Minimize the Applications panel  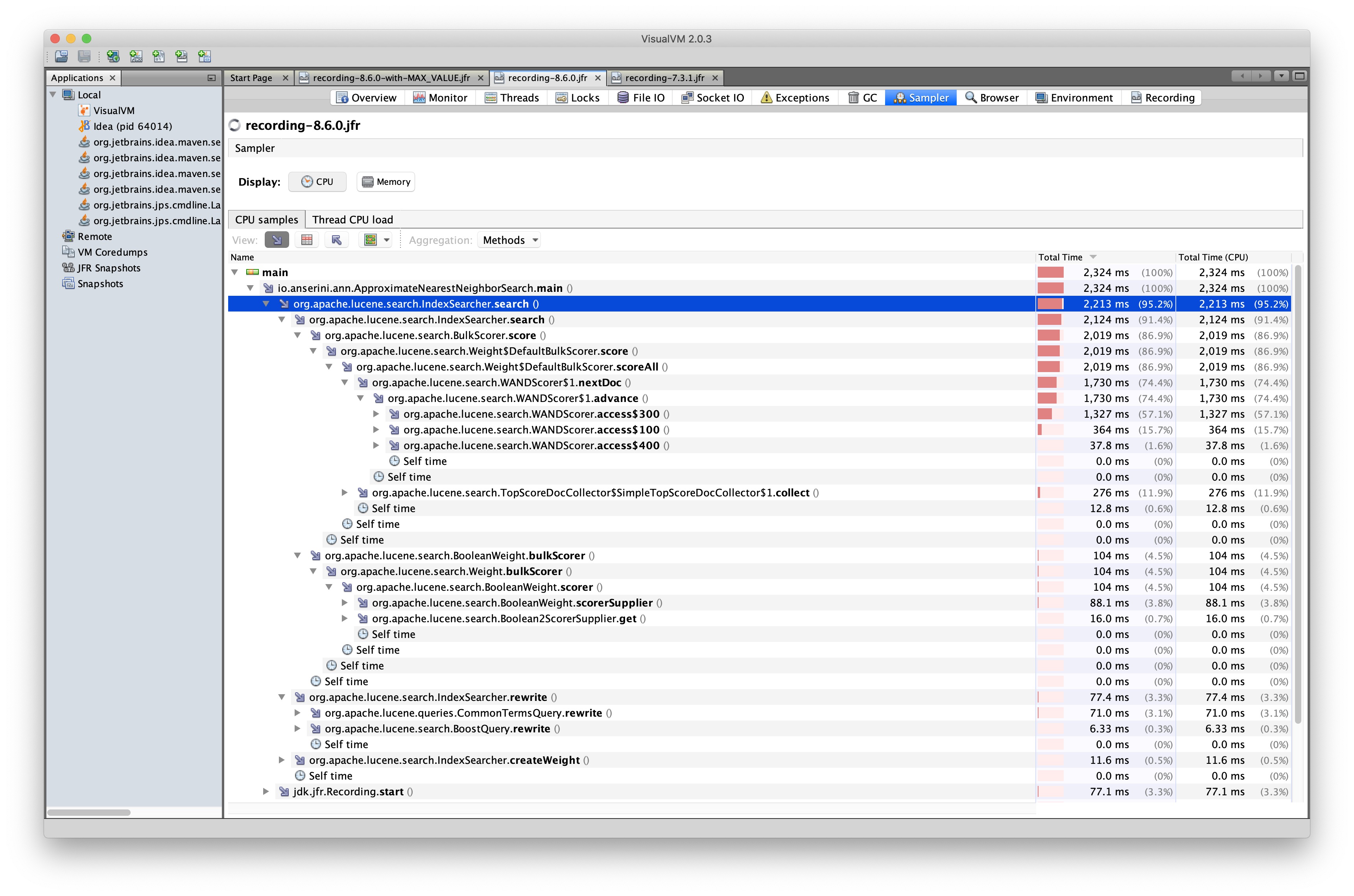pyautogui.click(x=212, y=78)
